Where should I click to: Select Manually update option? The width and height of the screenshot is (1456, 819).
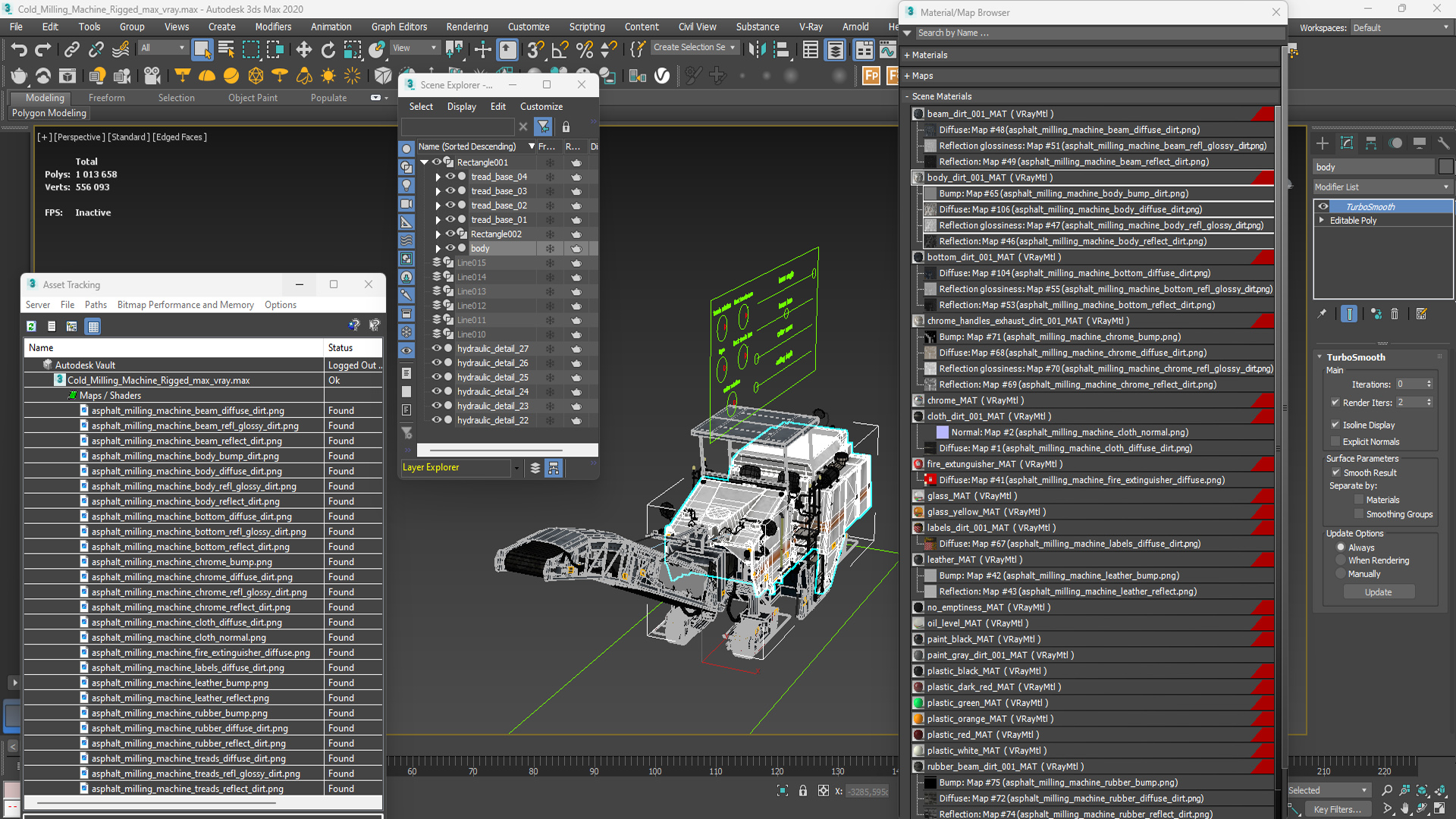(1341, 574)
